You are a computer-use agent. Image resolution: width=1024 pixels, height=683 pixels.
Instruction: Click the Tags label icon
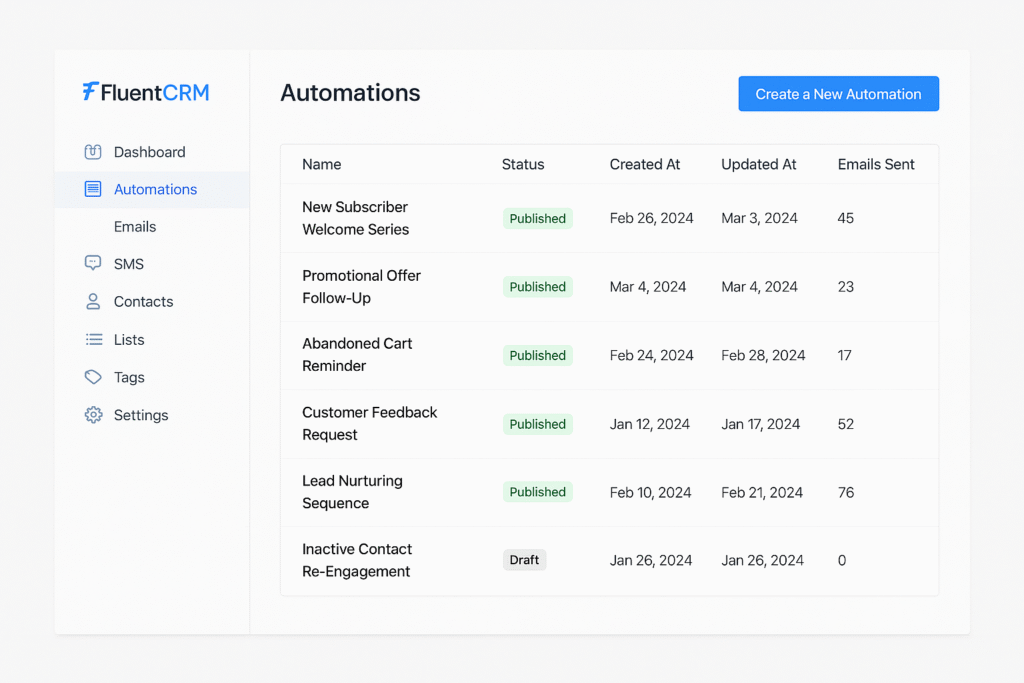coord(93,377)
